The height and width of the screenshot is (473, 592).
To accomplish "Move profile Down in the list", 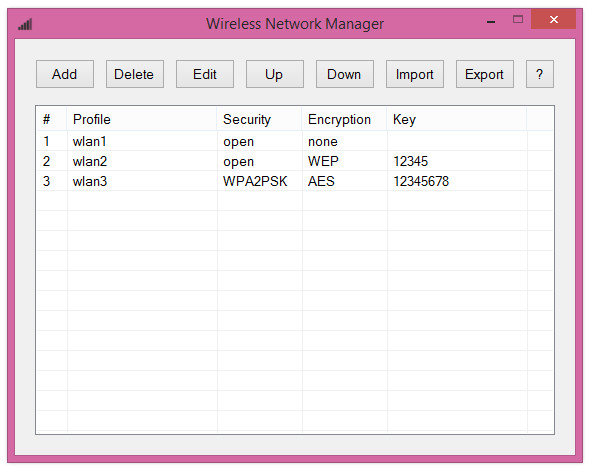I will pos(345,74).
